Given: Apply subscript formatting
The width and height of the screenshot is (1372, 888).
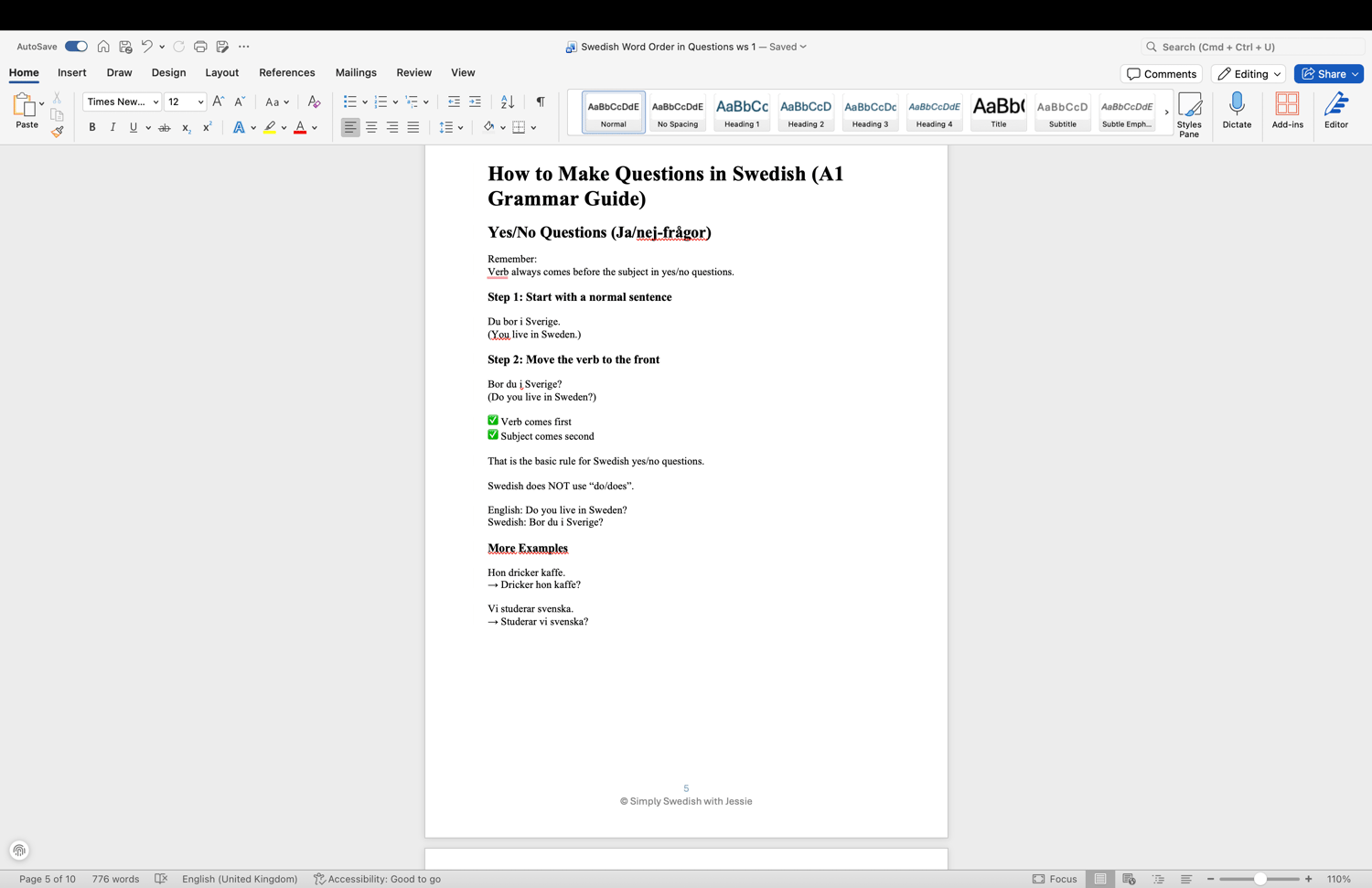Looking at the screenshot, I should click(x=186, y=128).
